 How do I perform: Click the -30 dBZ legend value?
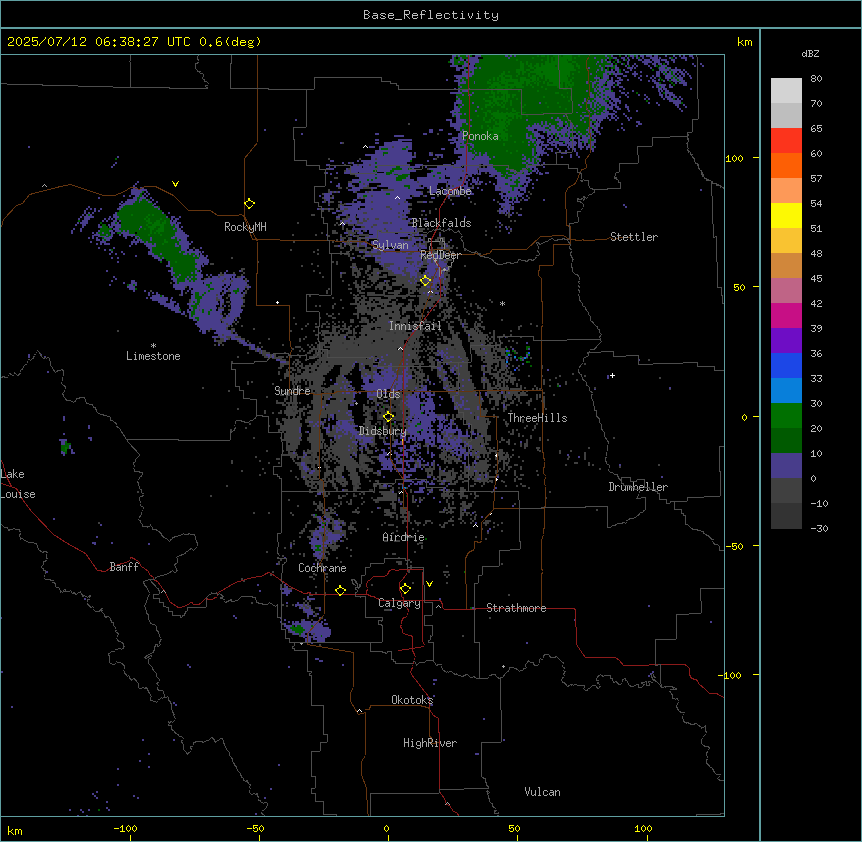point(819,528)
